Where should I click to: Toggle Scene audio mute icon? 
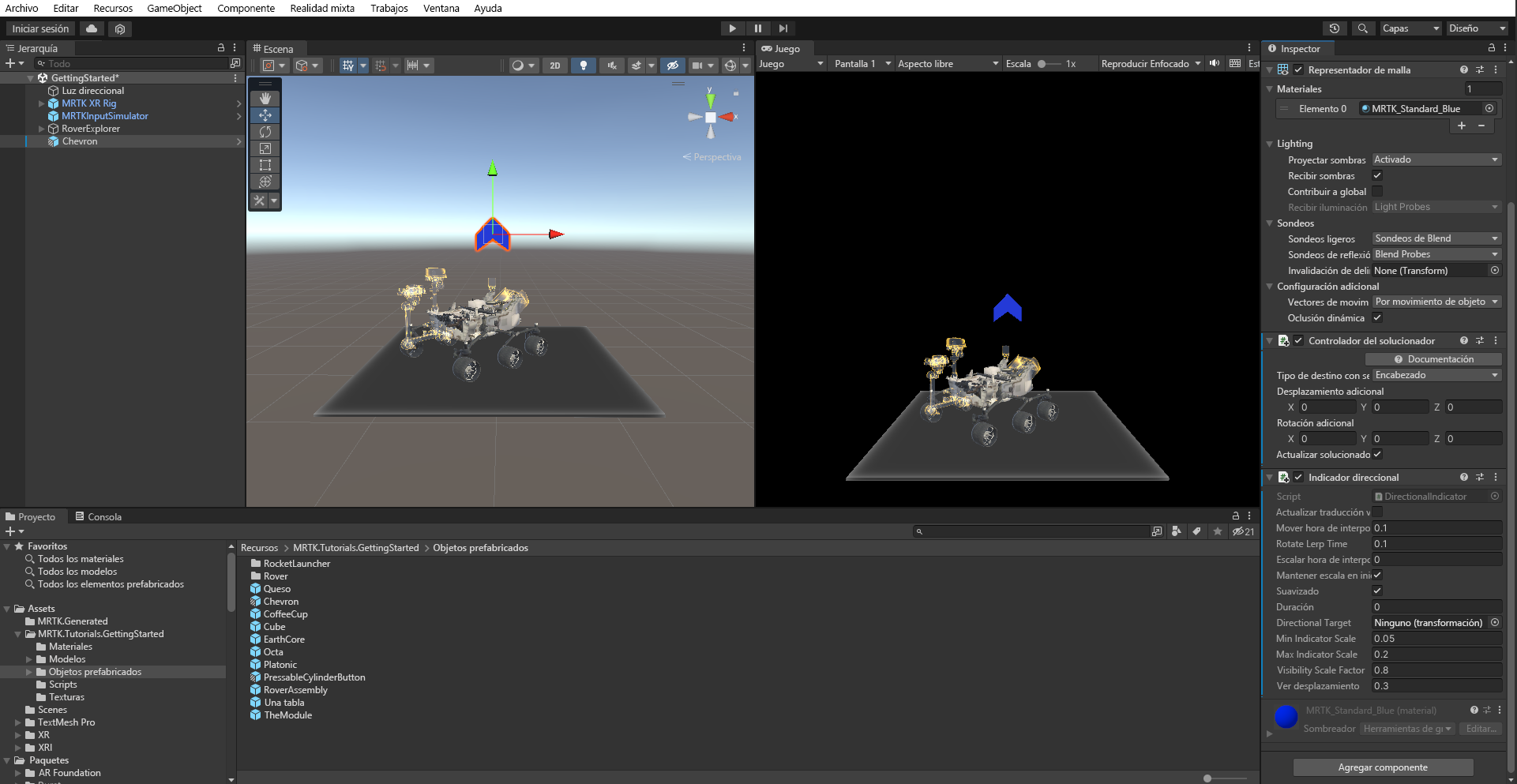pos(612,66)
